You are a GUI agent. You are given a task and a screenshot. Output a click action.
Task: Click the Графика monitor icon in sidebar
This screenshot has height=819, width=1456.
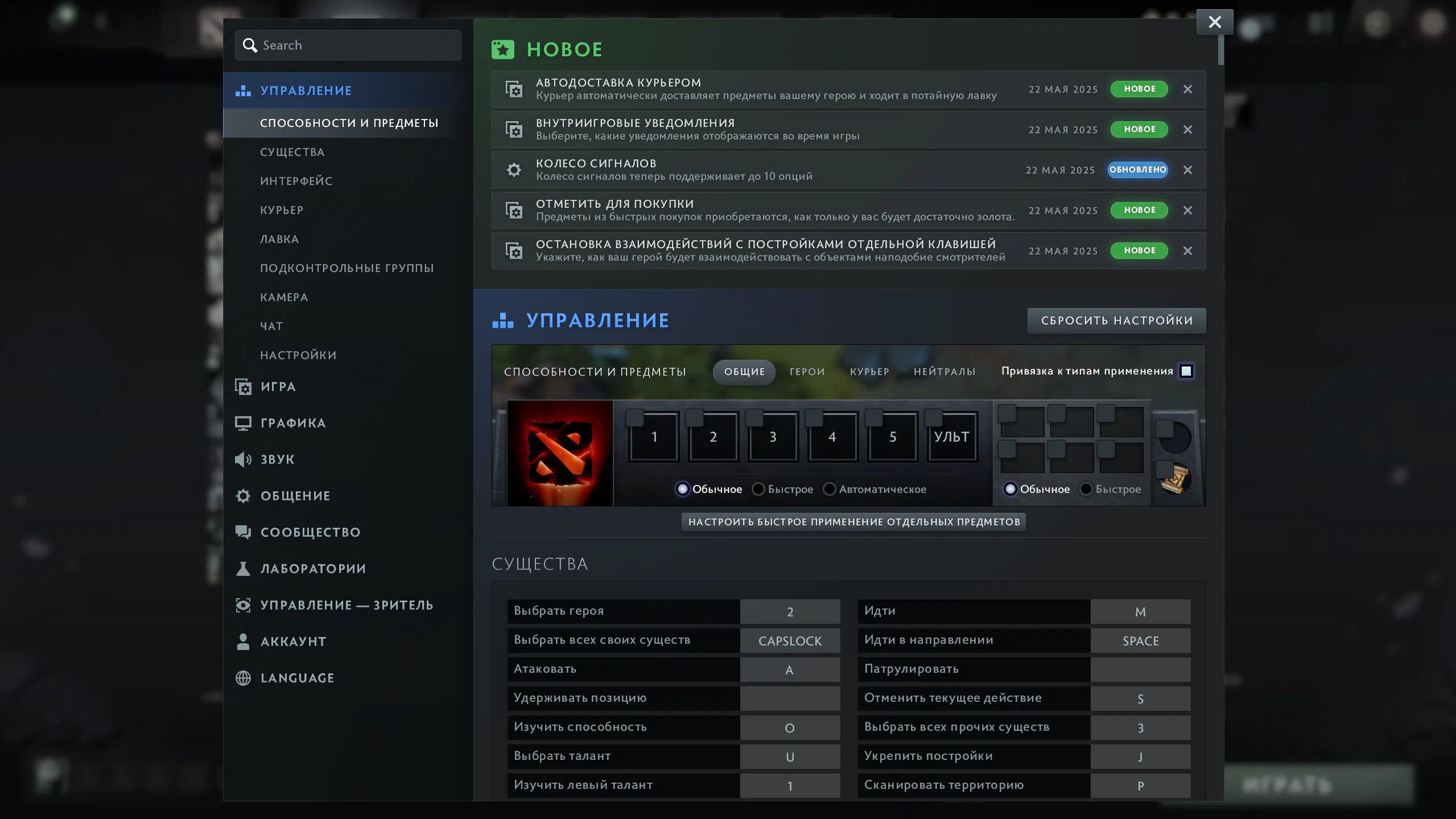tap(243, 423)
